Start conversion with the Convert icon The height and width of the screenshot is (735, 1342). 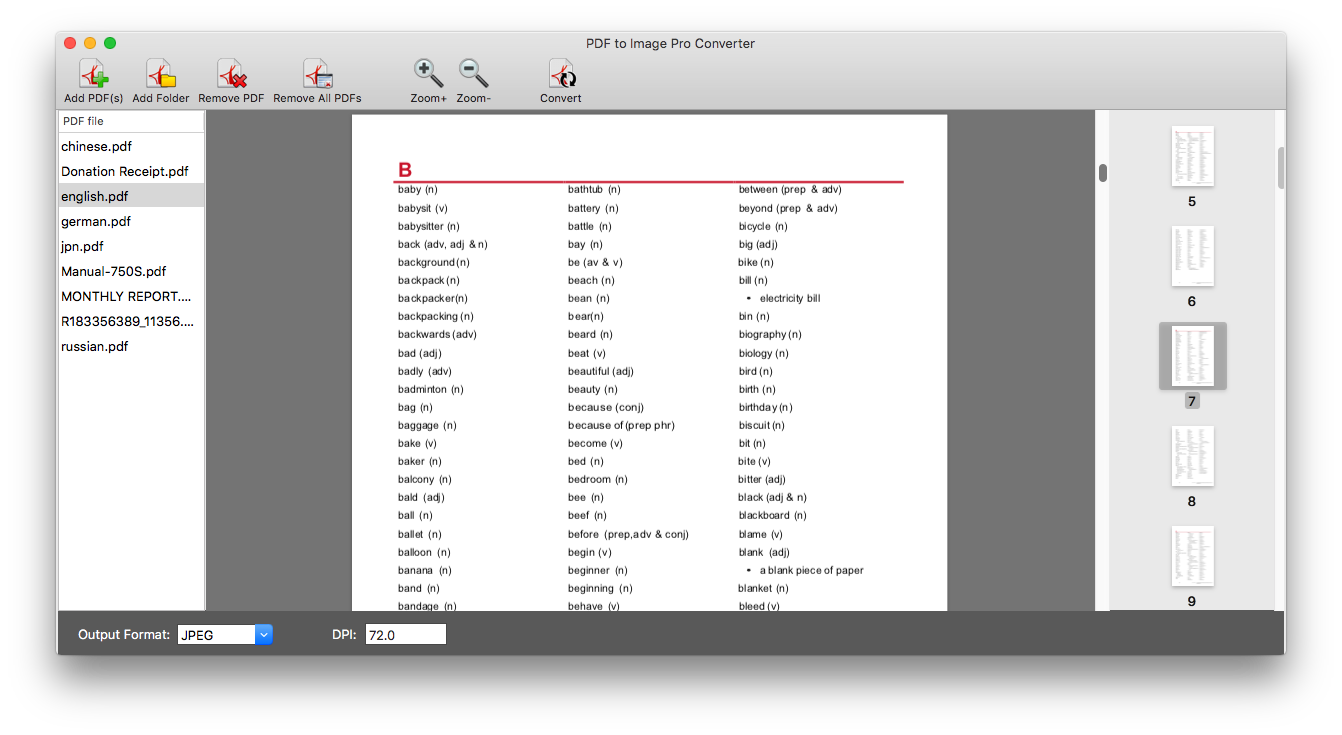point(561,75)
